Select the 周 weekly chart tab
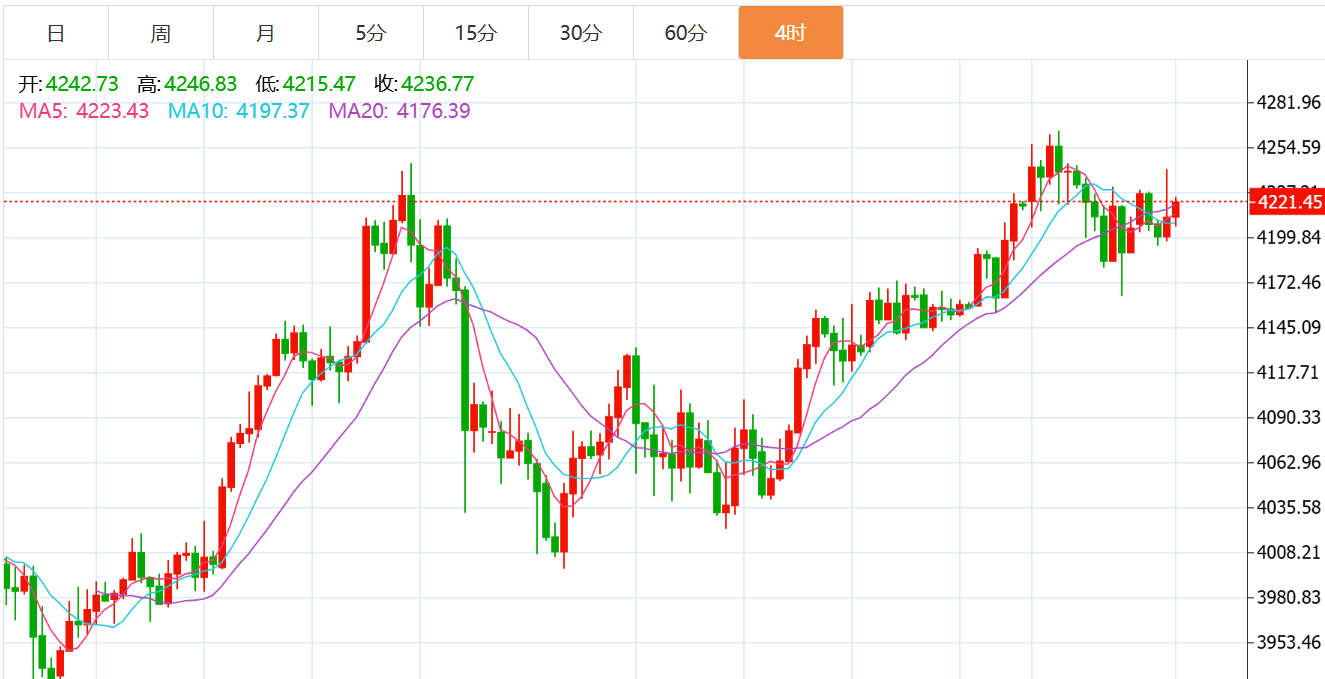The height and width of the screenshot is (679, 1325). point(160,33)
